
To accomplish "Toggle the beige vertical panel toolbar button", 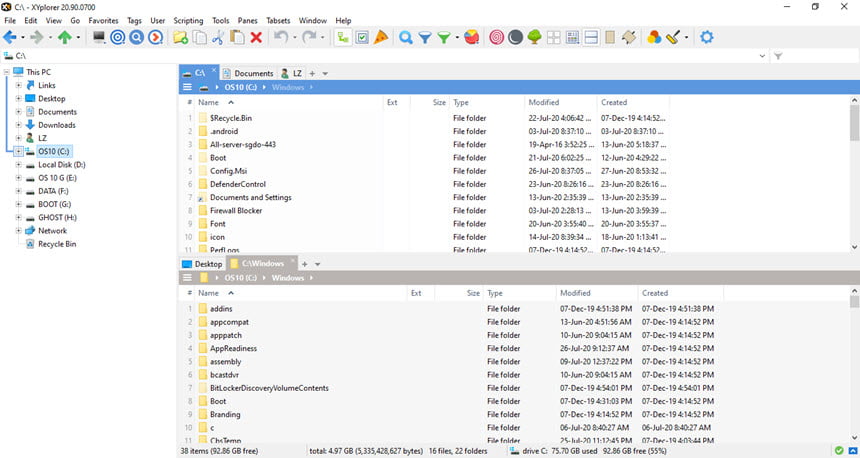I will coord(610,37).
